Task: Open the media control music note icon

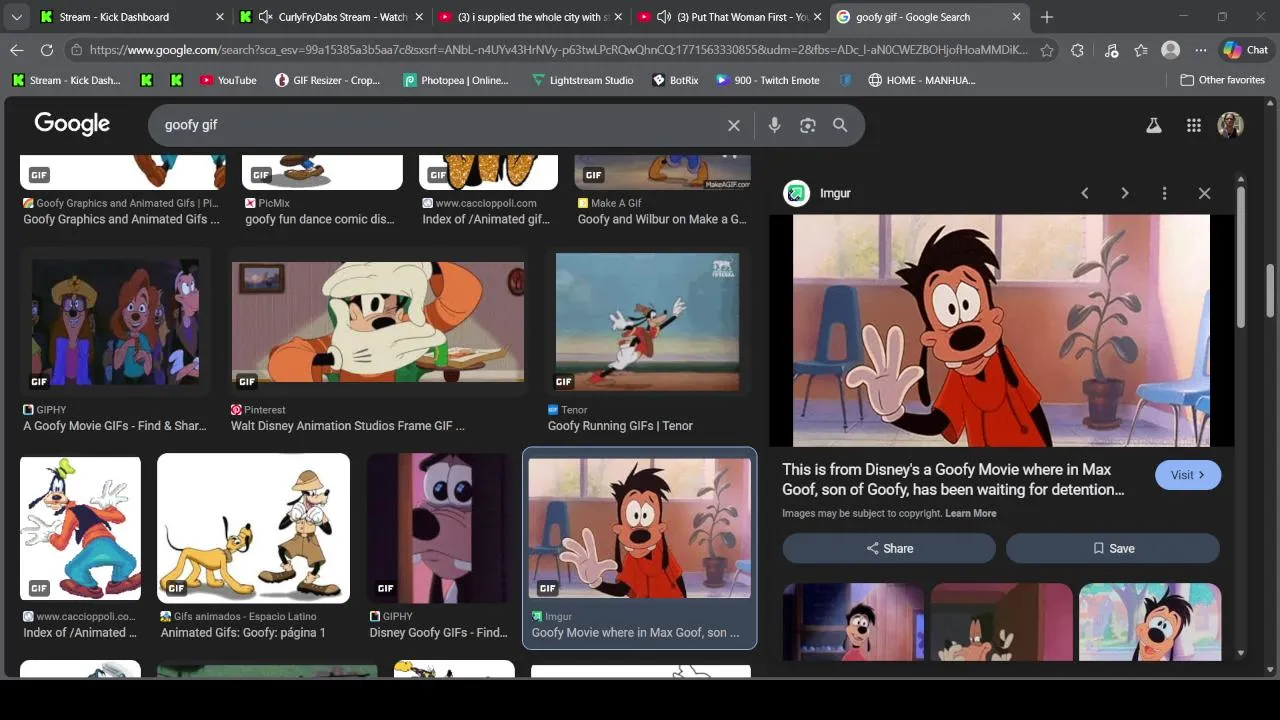Action: tap(1111, 50)
